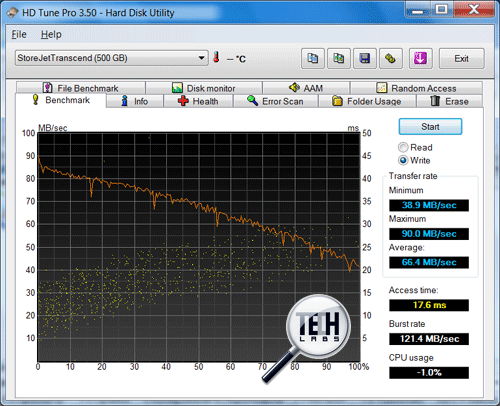Image resolution: width=500 pixels, height=406 pixels.
Task: Click the CPU usage value -1.0%
Action: (x=429, y=372)
